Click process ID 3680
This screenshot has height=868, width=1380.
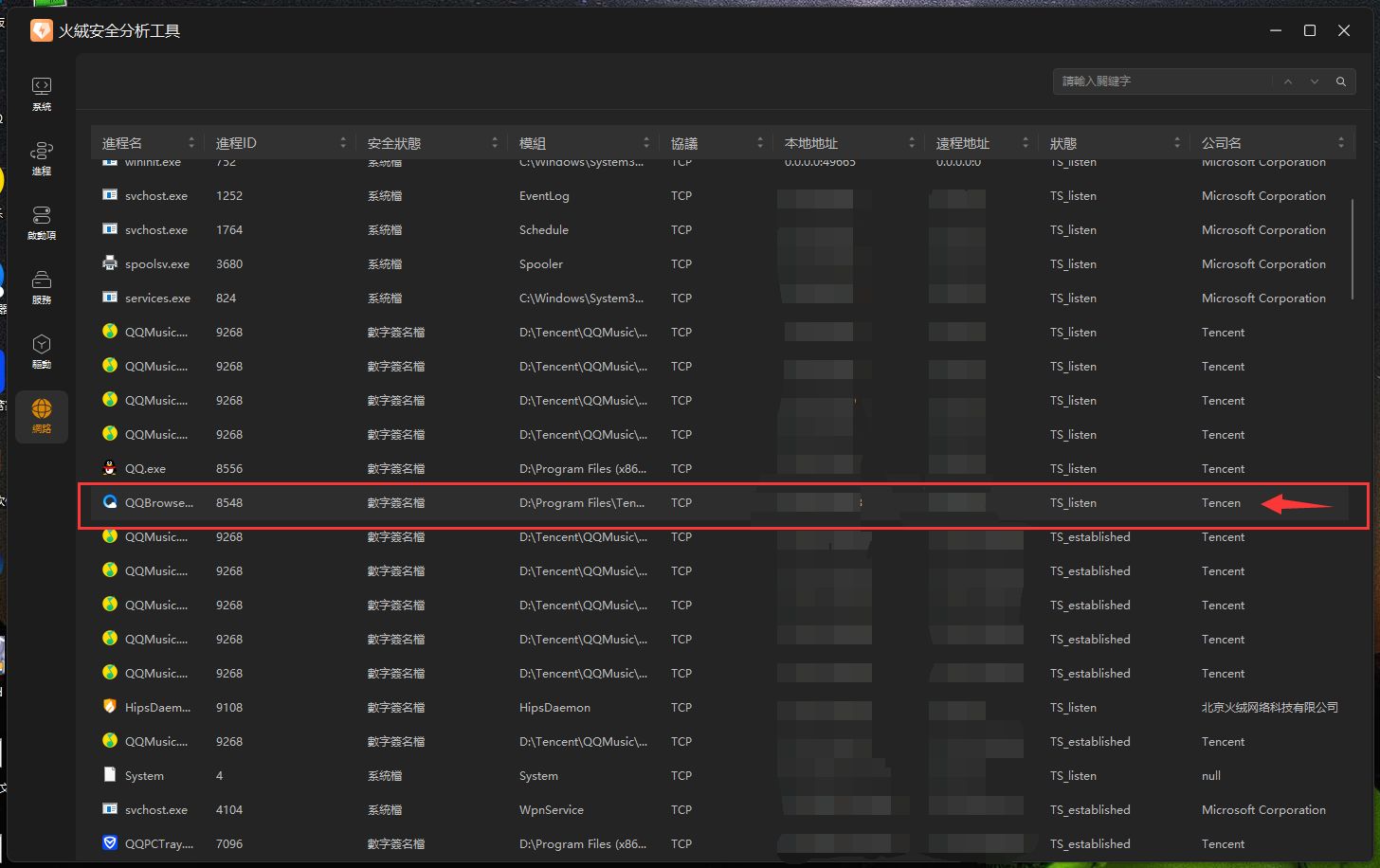229,264
